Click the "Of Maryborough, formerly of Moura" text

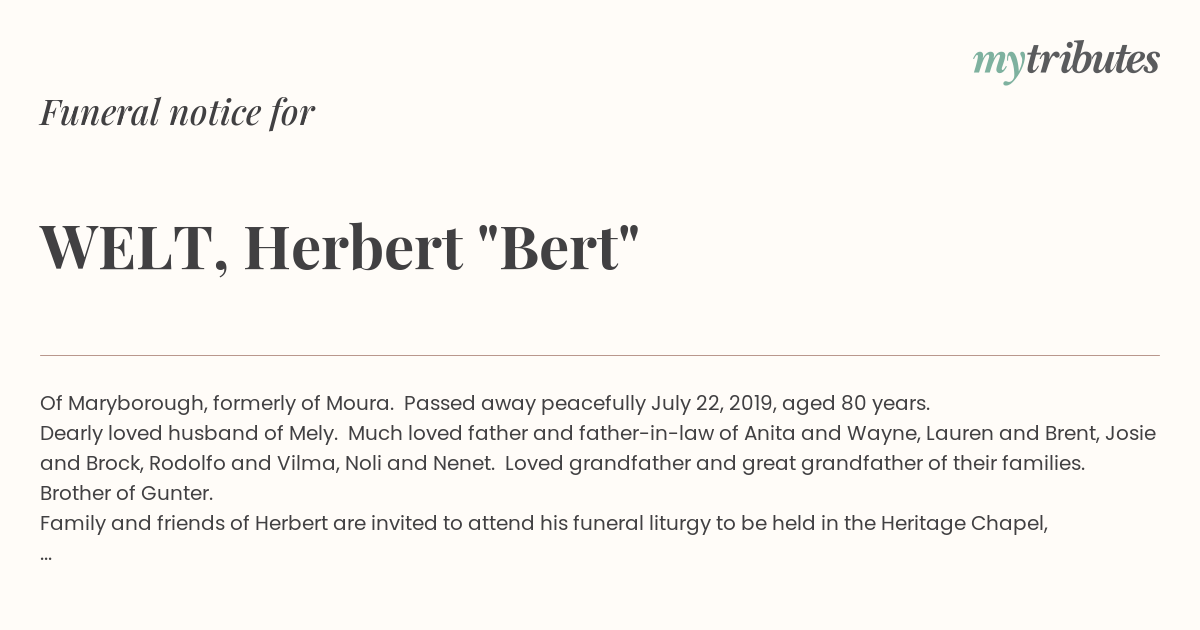(x=214, y=403)
